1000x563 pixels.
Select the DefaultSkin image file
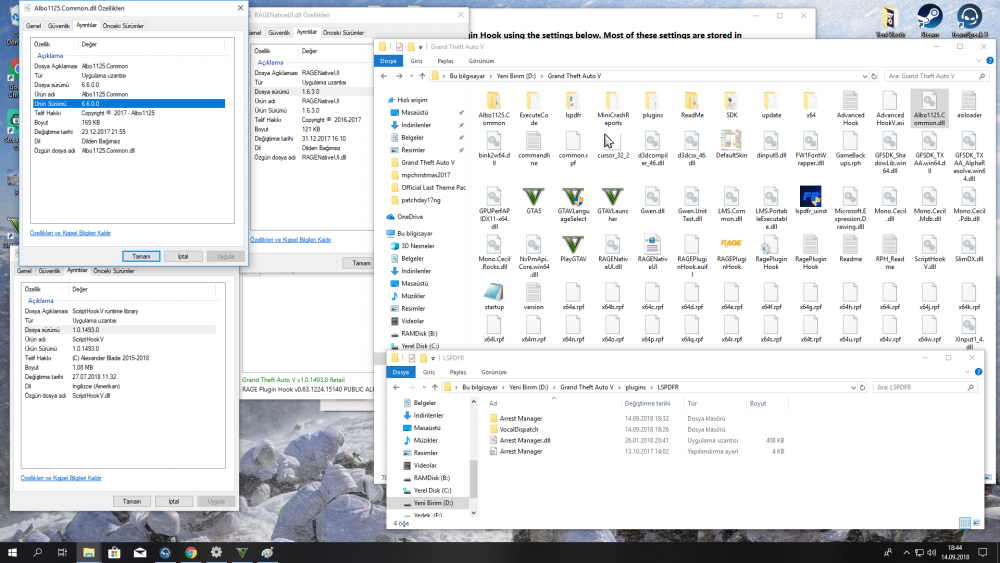click(731, 144)
